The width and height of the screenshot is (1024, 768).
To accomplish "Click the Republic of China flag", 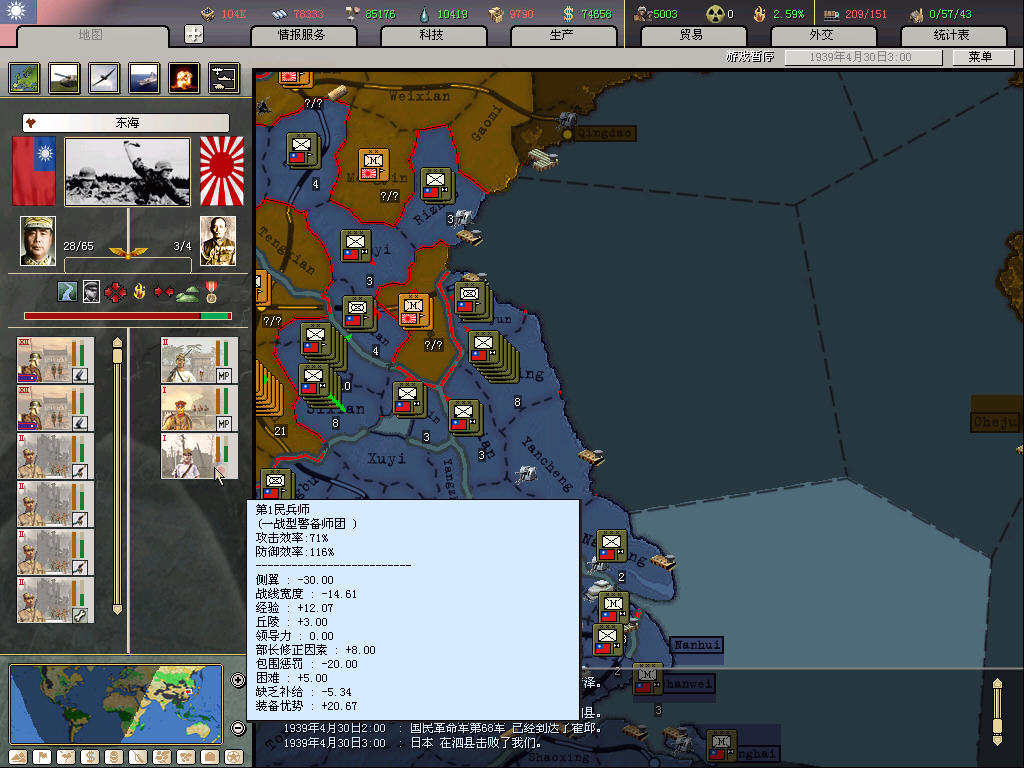I will point(34,171).
